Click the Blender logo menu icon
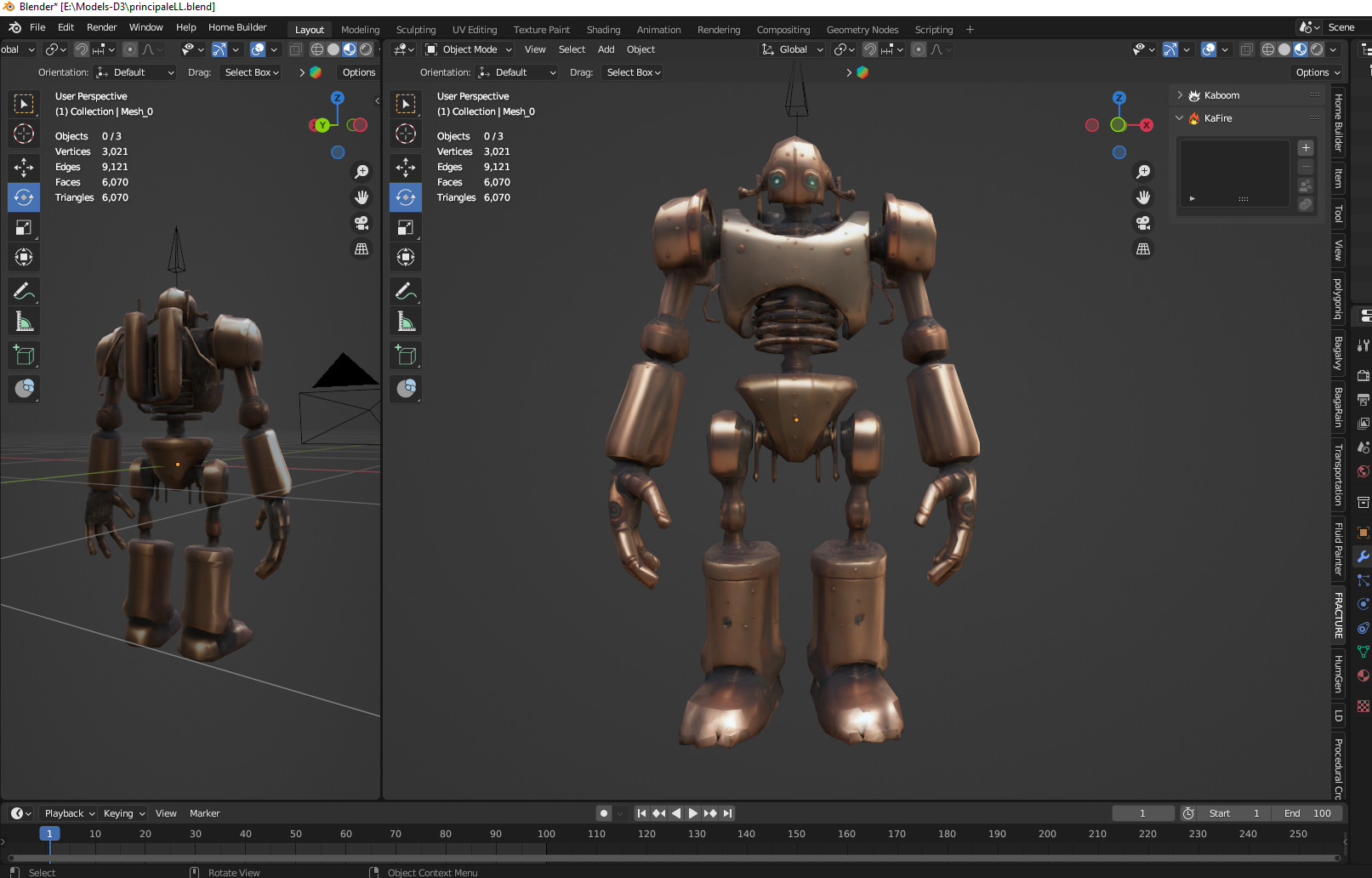The image size is (1372, 878). (14, 27)
